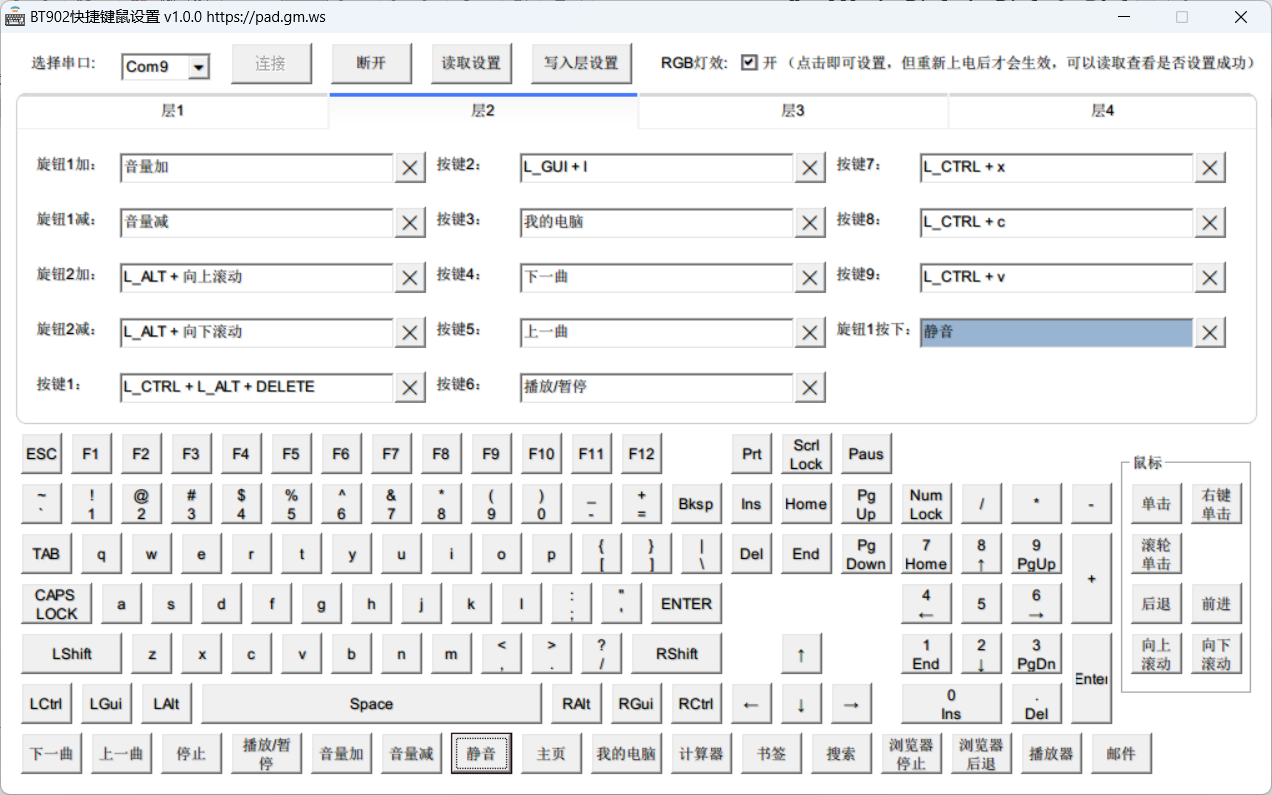This screenshot has width=1272, height=795.
Task: Click the 右键单击 mouse button
Action: [1216, 504]
